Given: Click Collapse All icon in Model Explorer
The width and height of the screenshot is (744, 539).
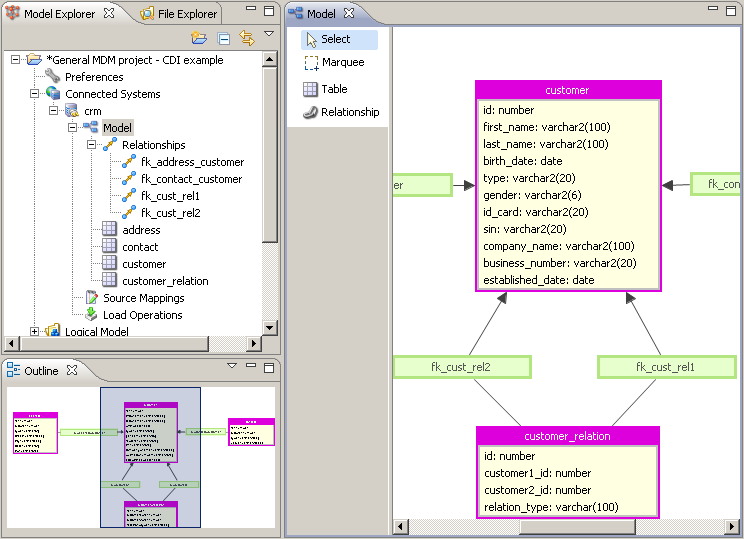Looking at the screenshot, I should pos(223,38).
